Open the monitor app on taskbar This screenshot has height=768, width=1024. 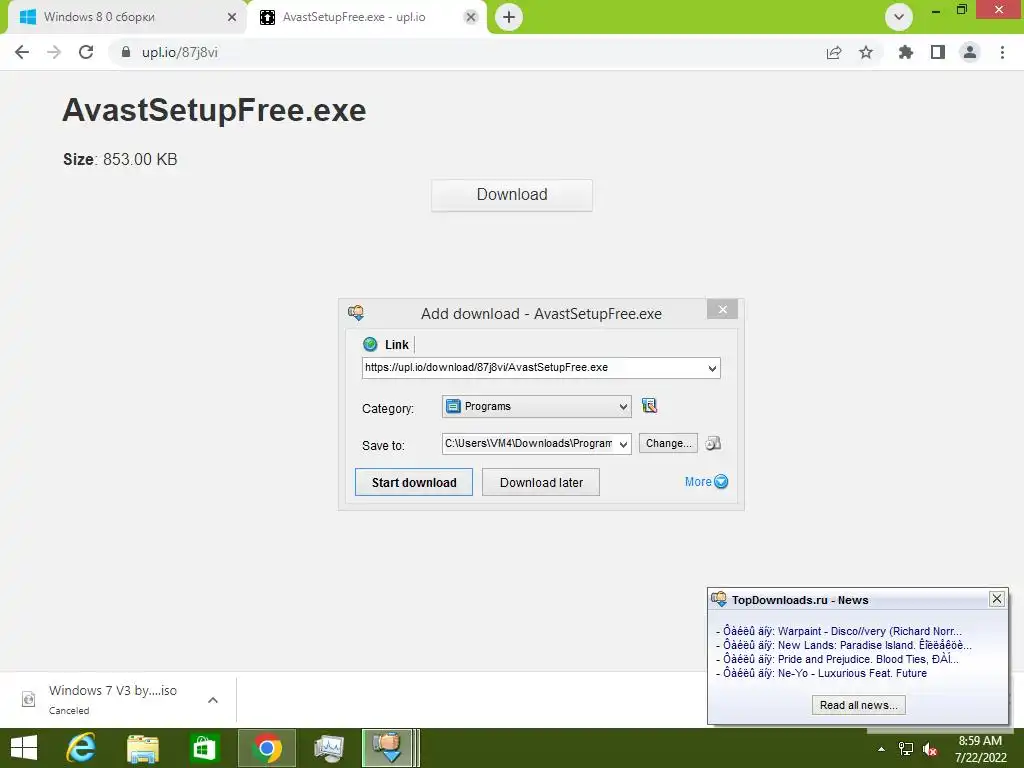click(x=328, y=748)
